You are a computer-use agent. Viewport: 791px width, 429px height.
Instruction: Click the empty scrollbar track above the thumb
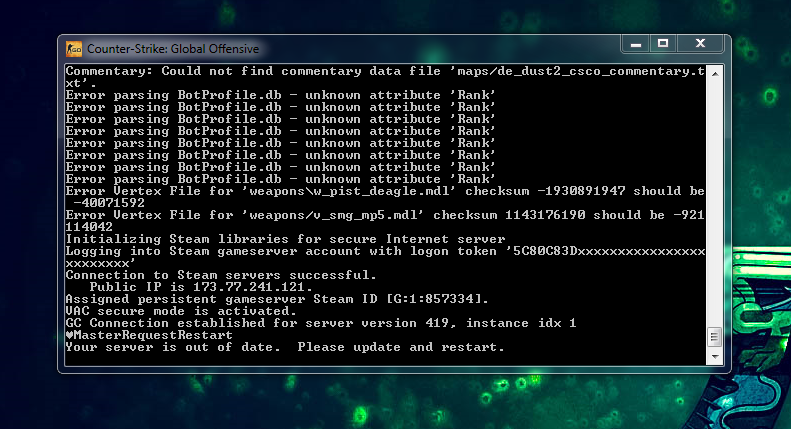(715, 204)
